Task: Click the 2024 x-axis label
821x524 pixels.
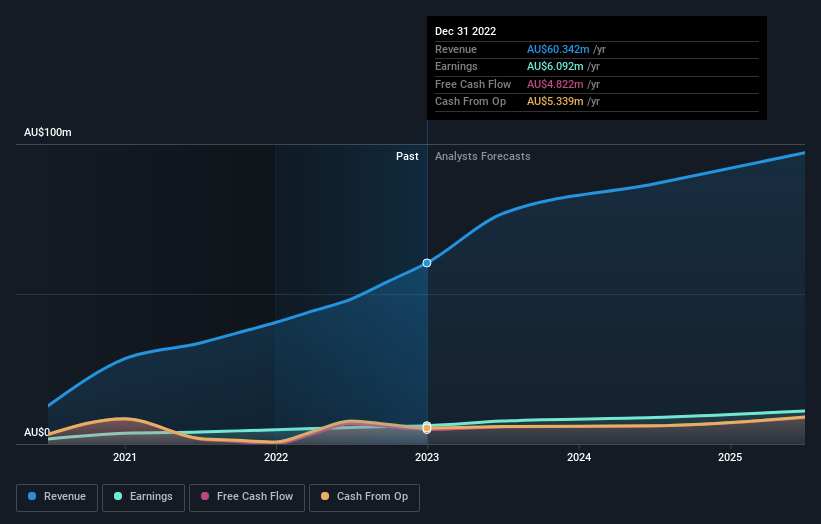Action: tap(579, 457)
